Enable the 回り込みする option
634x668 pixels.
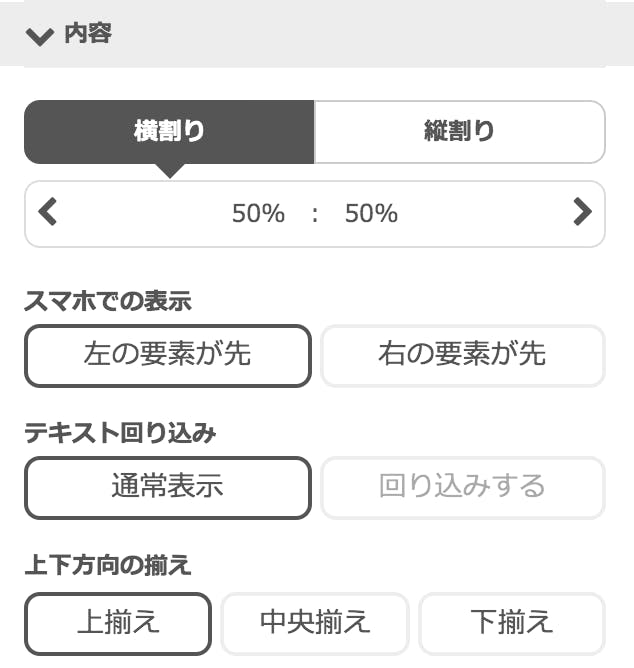point(462,487)
